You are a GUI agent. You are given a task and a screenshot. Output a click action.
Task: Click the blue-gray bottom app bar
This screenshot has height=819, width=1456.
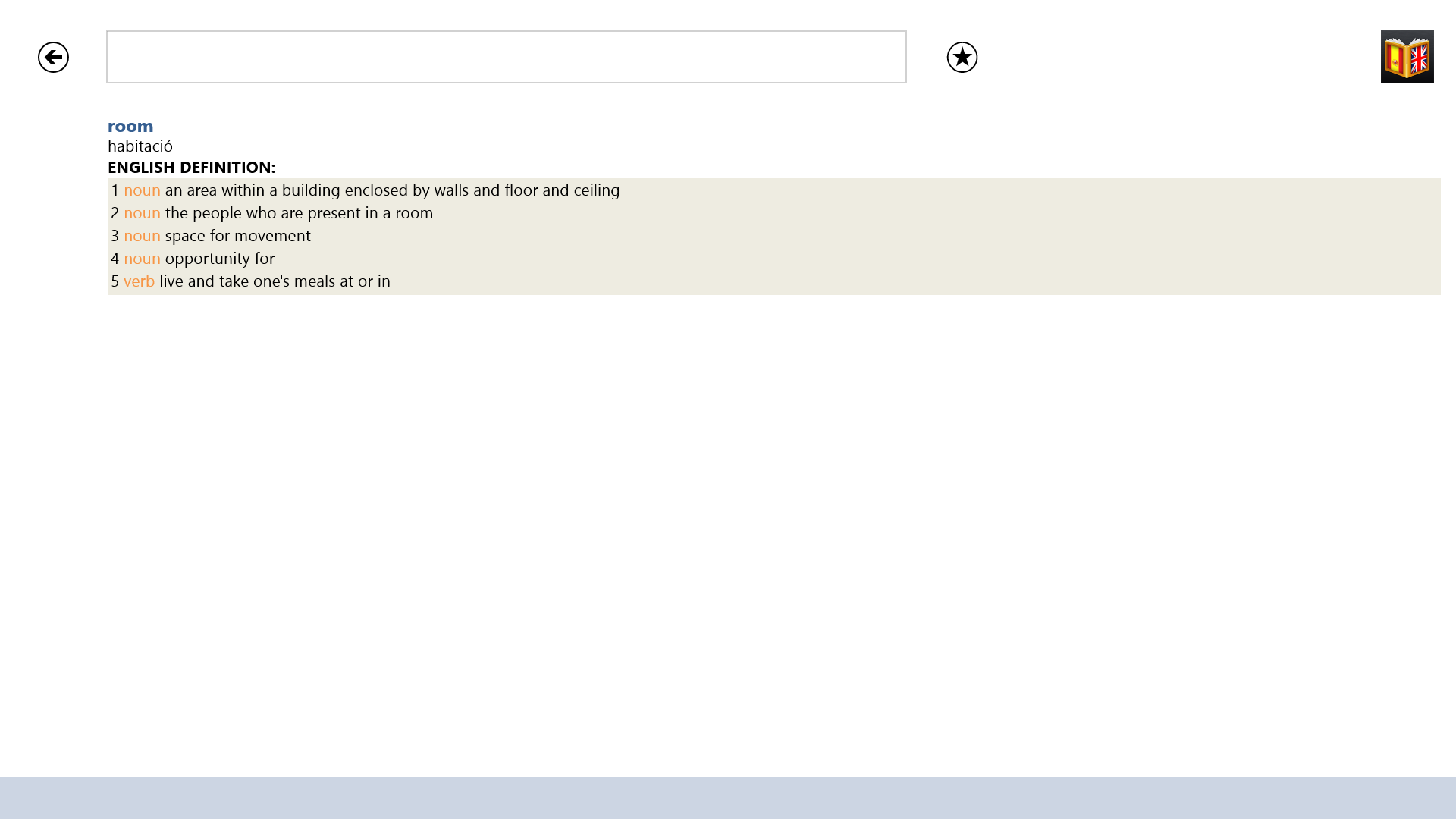(x=728, y=797)
